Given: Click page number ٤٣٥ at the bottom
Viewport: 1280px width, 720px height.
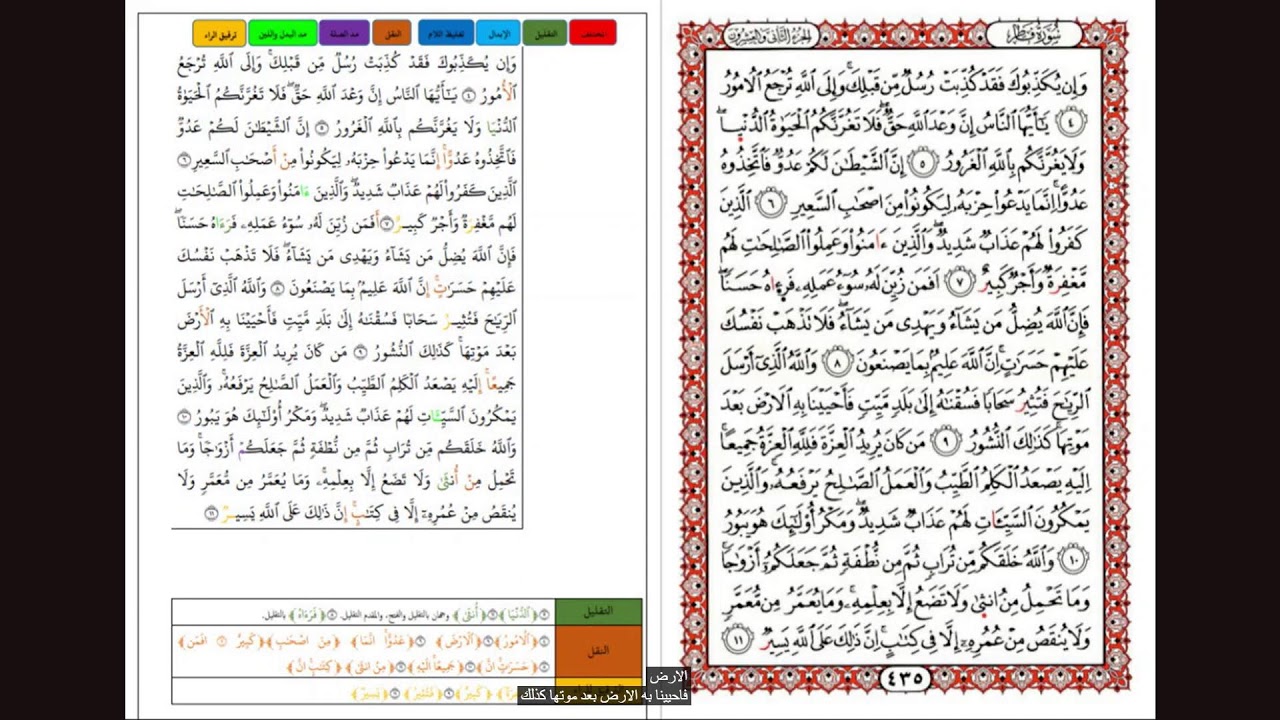Looking at the screenshot, I should tap(904, 679).
